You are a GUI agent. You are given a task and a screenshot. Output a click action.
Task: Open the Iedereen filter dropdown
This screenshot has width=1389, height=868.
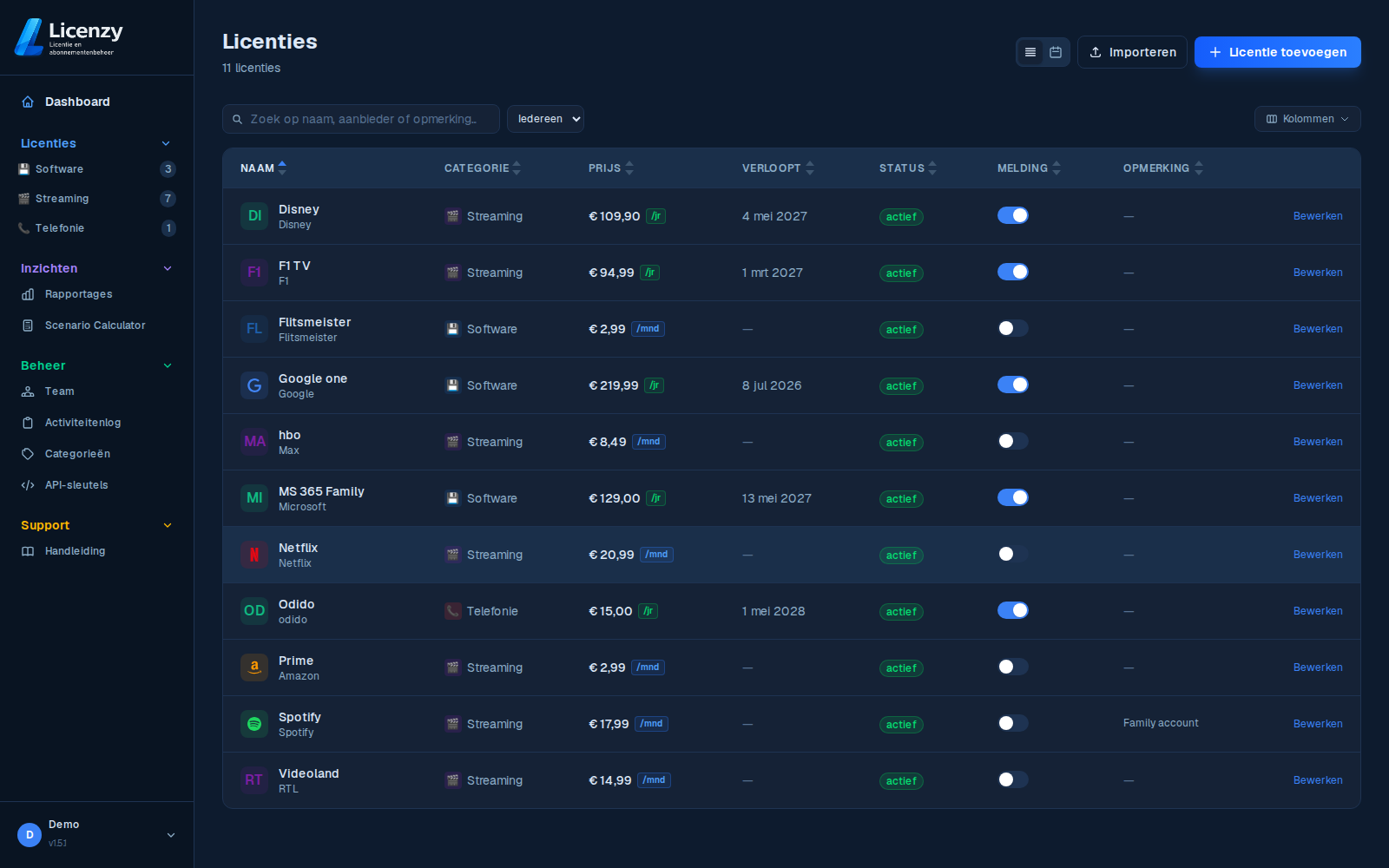[x=545, y=119]
